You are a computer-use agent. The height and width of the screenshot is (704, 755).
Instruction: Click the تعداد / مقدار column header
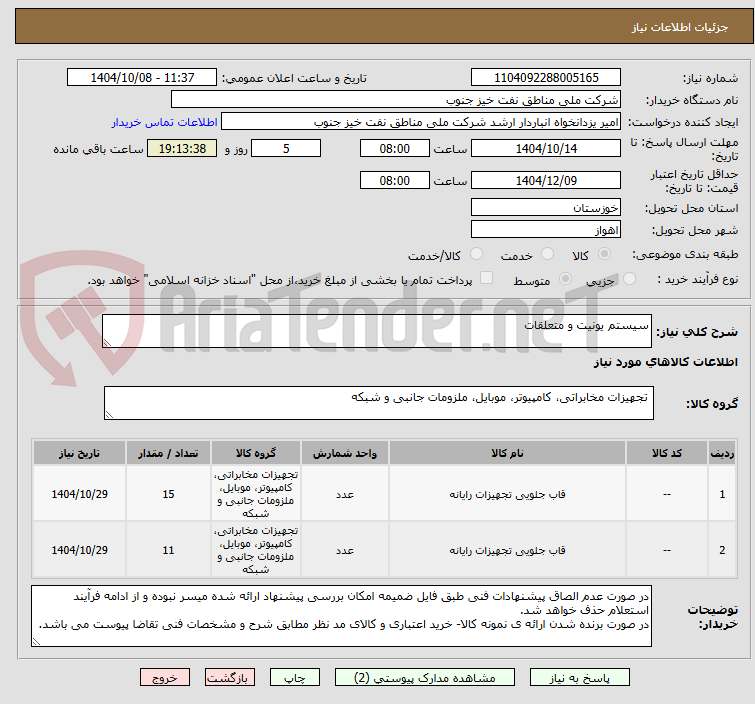click(x=168, y=453)
